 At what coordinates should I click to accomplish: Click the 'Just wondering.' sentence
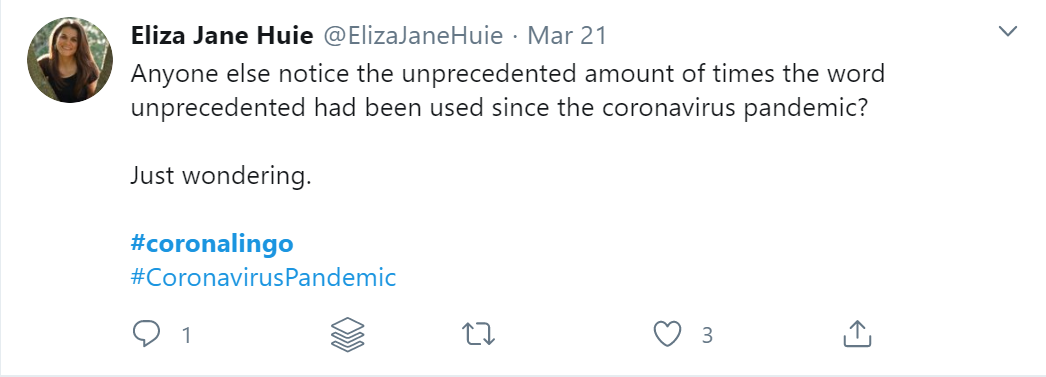point(221,176)
